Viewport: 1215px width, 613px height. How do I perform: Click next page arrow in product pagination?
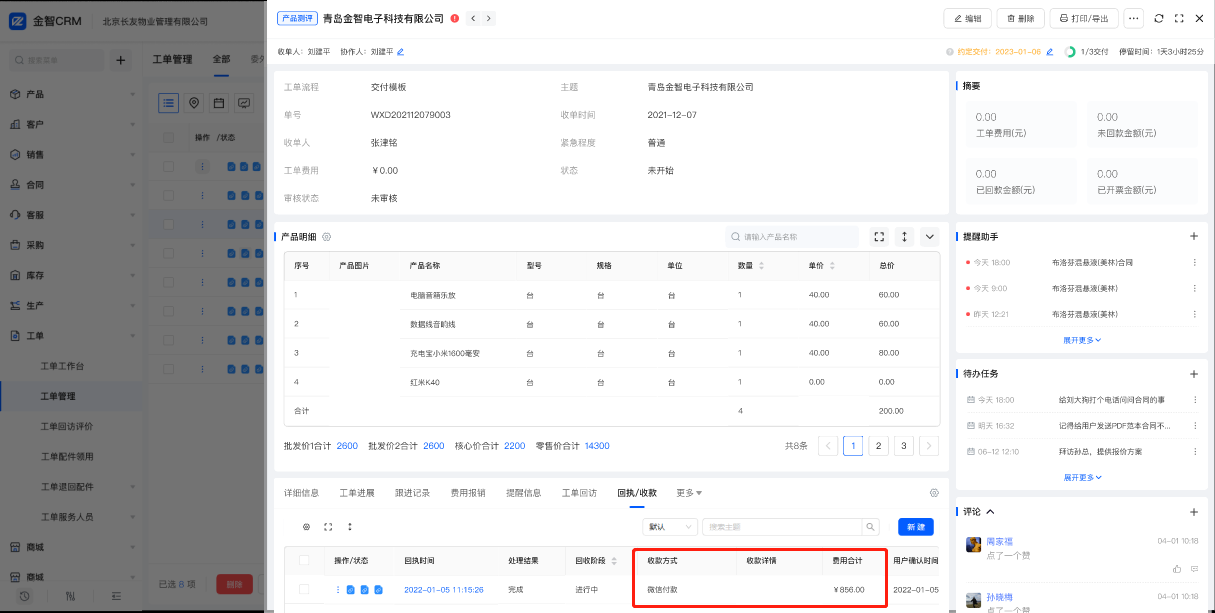[929, 446]
